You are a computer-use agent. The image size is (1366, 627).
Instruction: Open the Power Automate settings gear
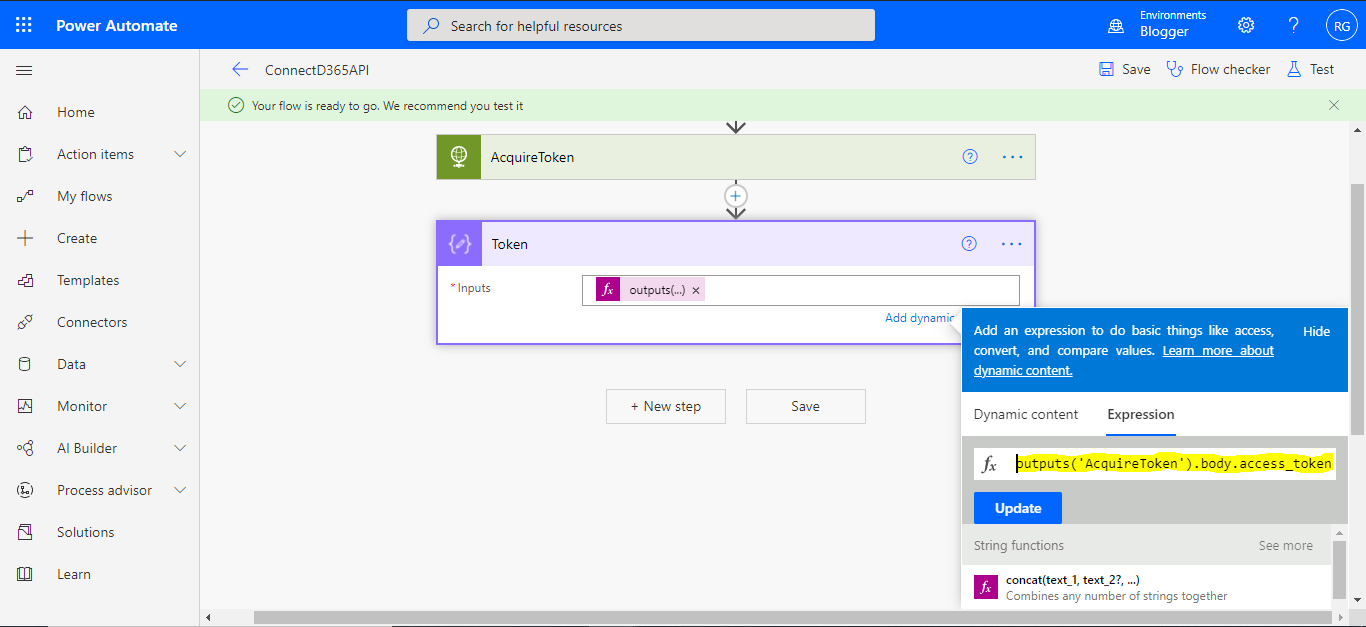click(1245, 24)
